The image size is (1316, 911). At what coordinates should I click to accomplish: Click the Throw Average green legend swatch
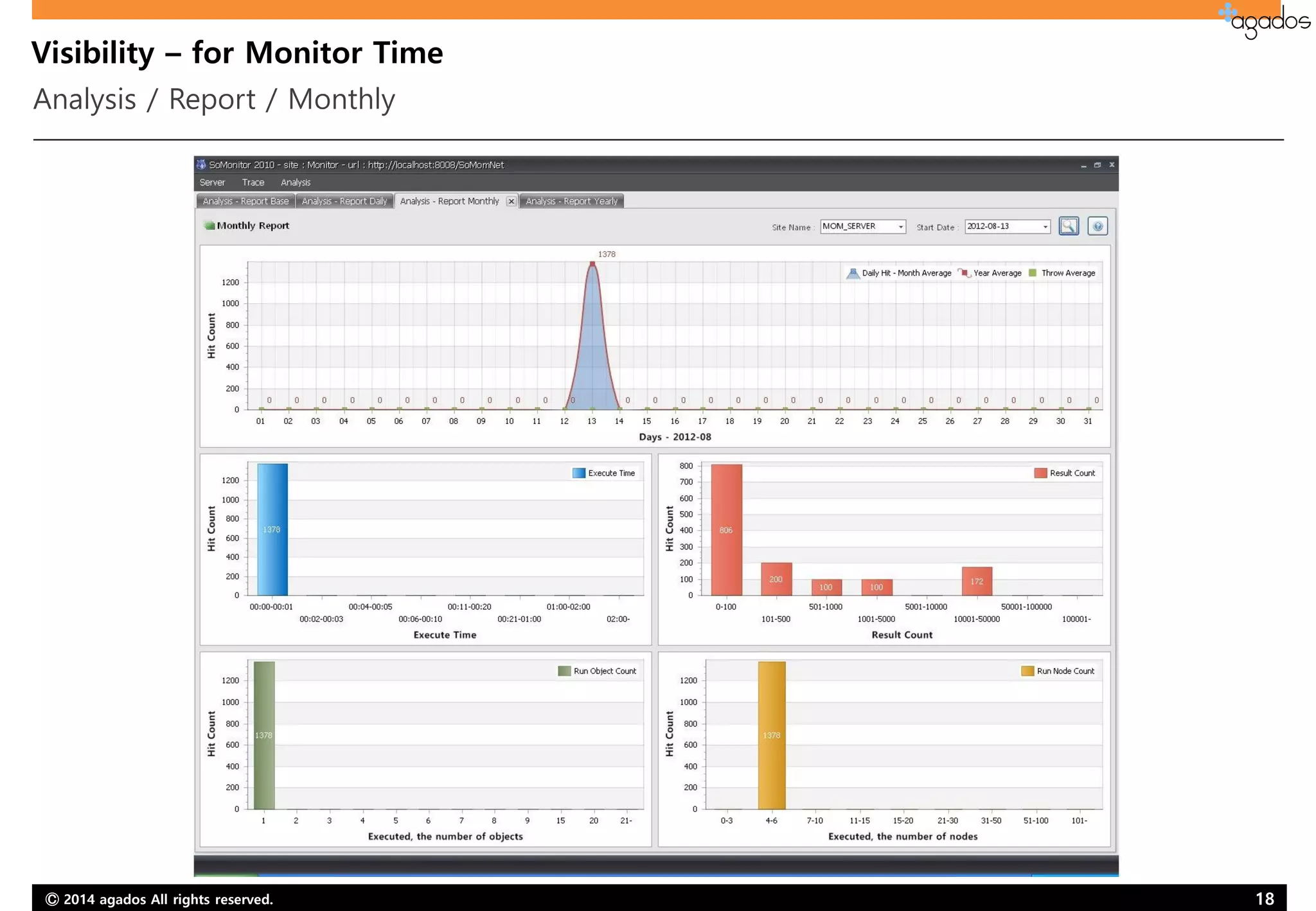(1033, 273)
